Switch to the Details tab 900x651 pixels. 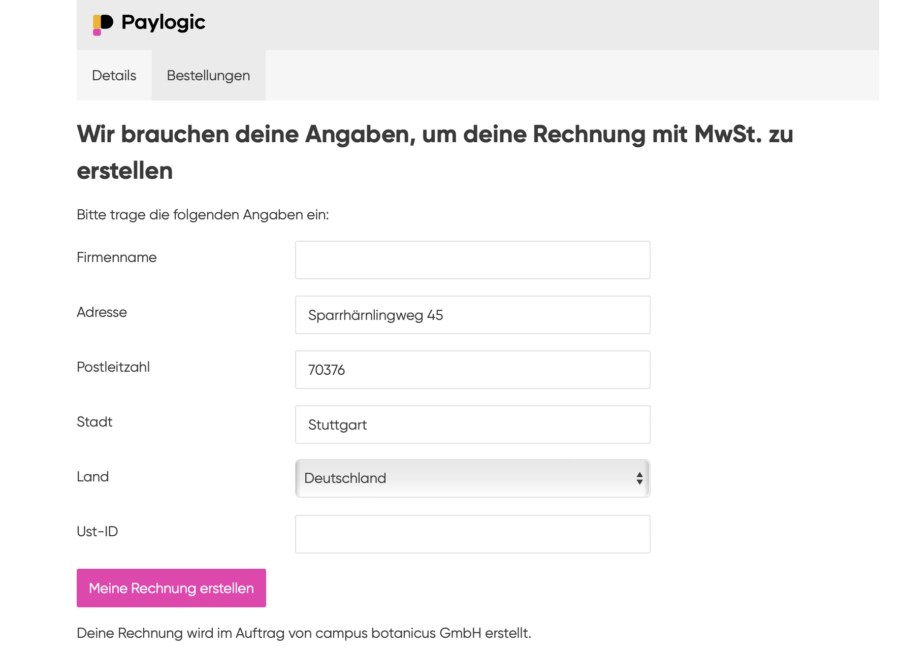tap(114, 75)
